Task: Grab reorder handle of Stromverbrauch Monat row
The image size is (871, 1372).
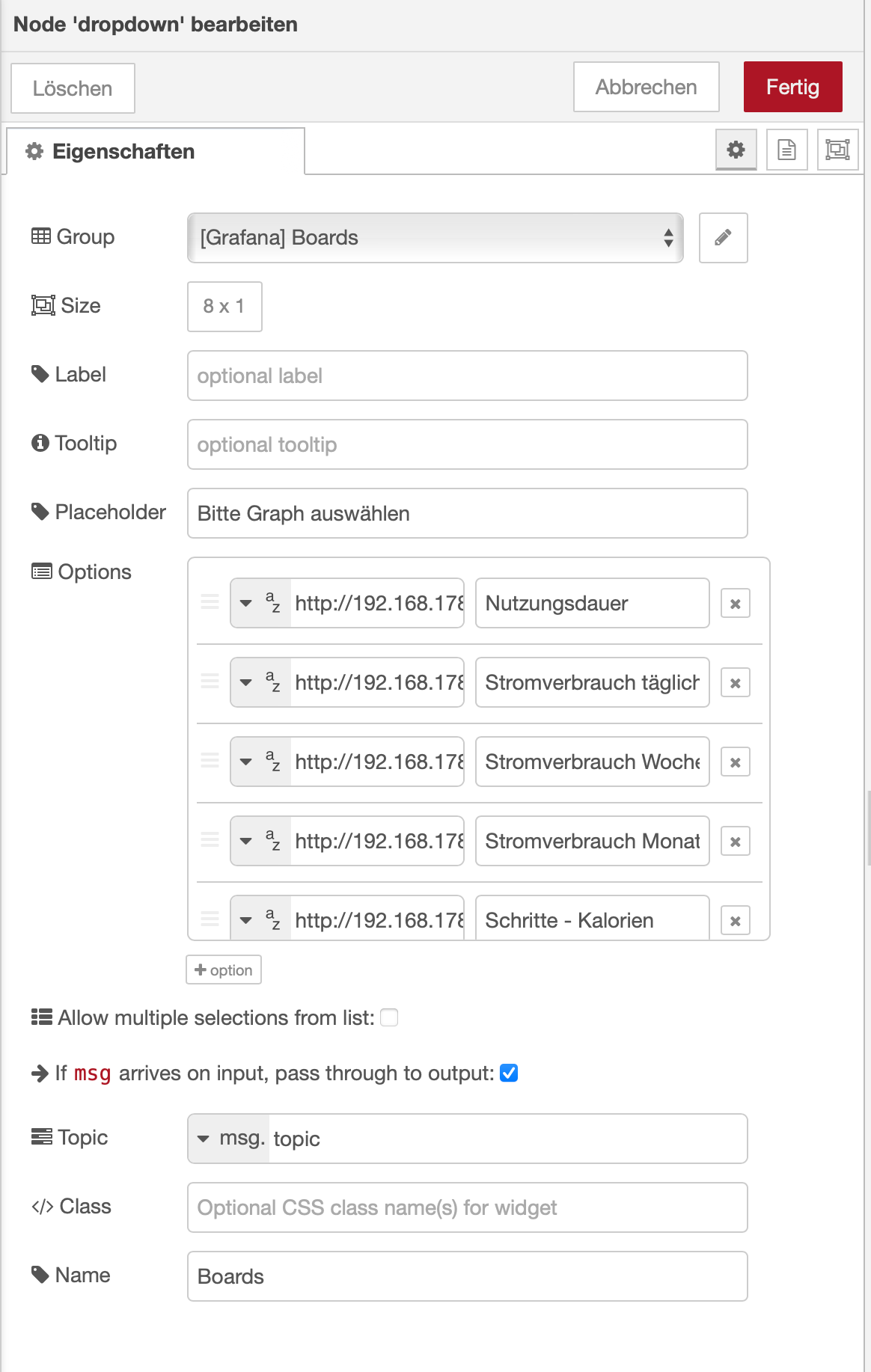Action: coord(210,840)
